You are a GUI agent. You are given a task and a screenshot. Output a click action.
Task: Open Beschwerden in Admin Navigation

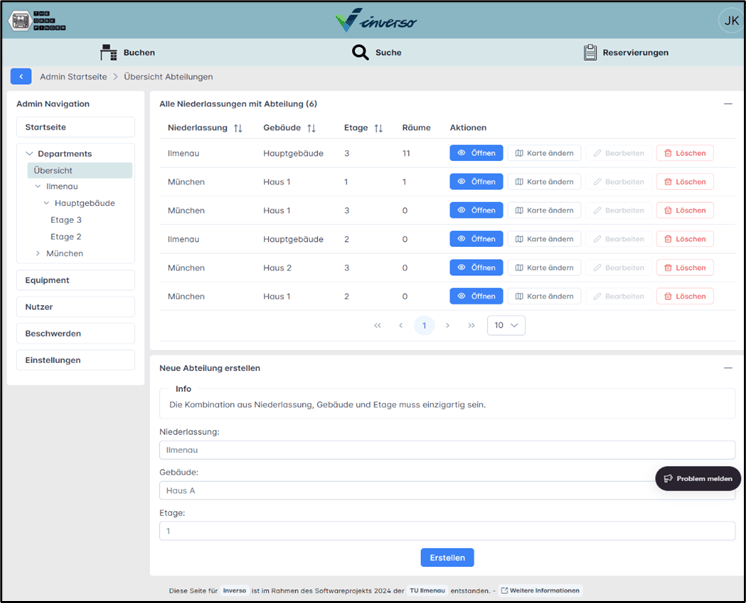point(76,334)
